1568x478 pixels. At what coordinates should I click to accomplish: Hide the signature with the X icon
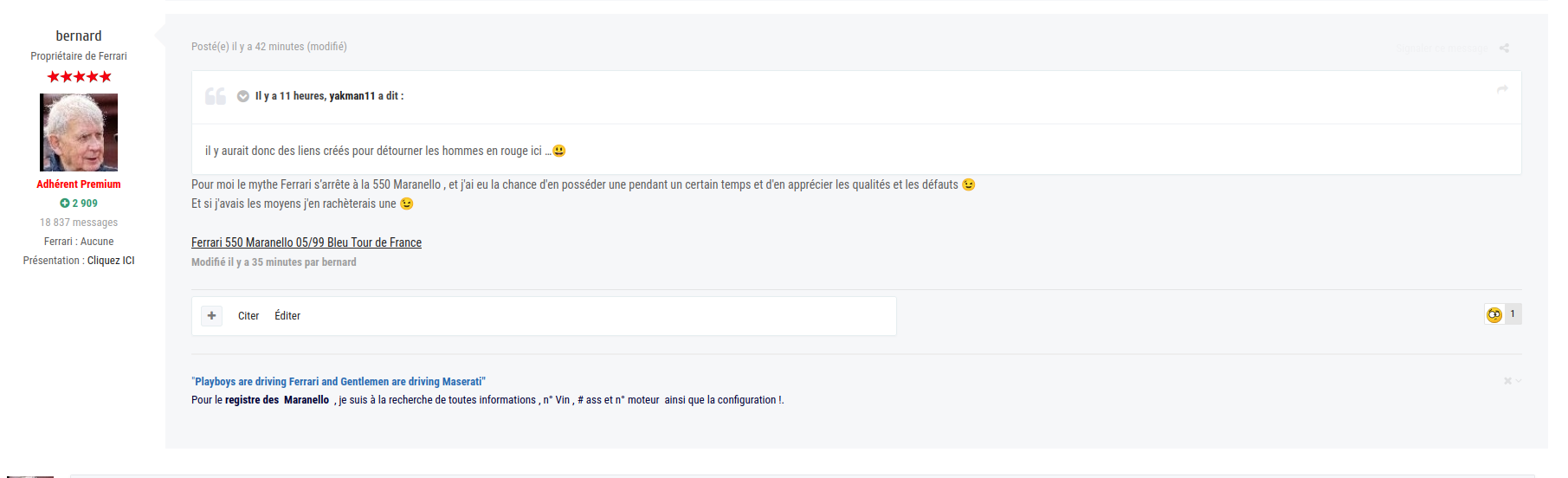[x=1507, y=381]
